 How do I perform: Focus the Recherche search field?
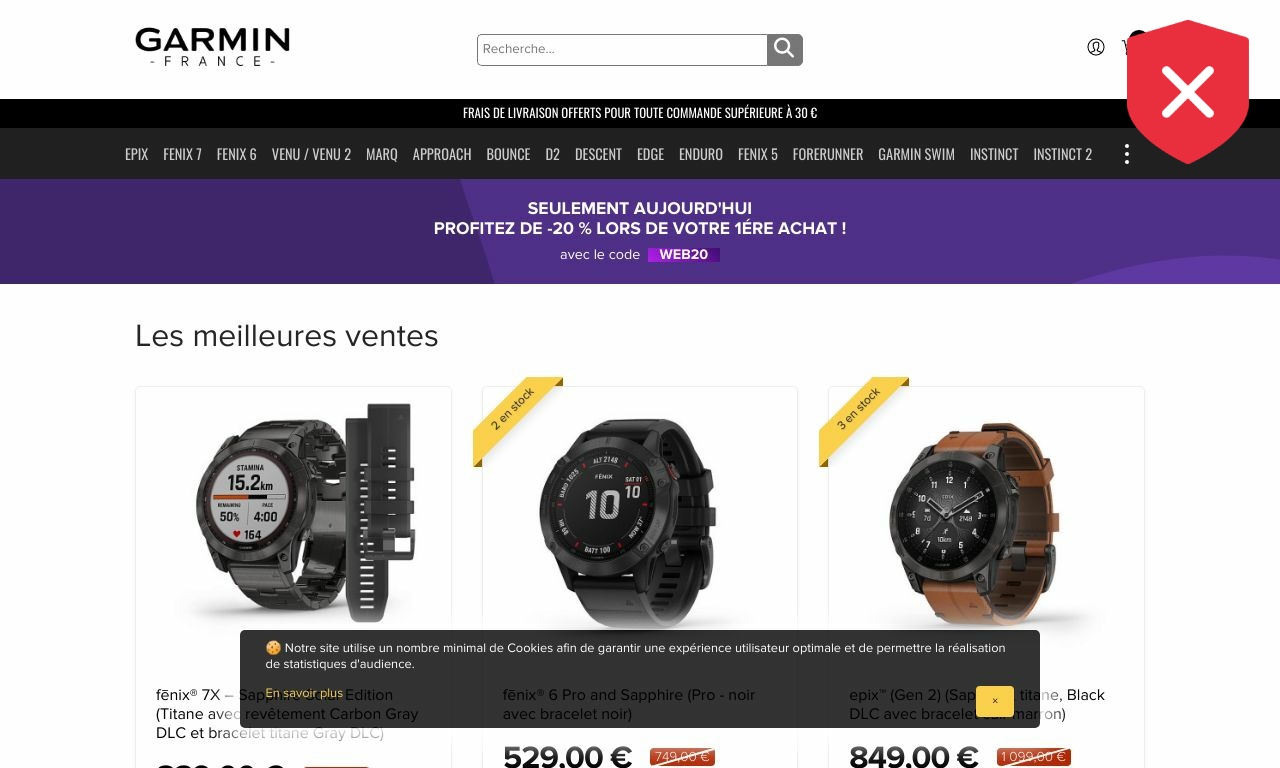[622, 49]
